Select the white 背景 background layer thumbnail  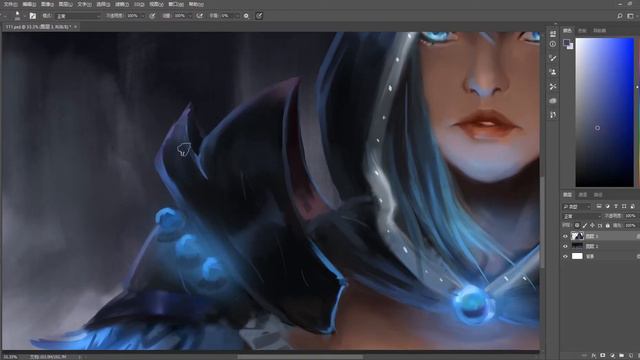pos(577,256)
